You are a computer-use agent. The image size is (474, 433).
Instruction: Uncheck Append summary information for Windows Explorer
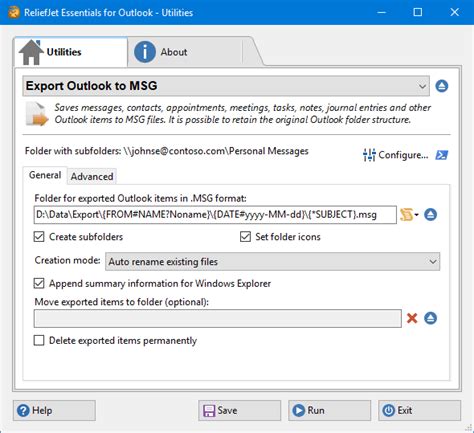tap(39, 284)
